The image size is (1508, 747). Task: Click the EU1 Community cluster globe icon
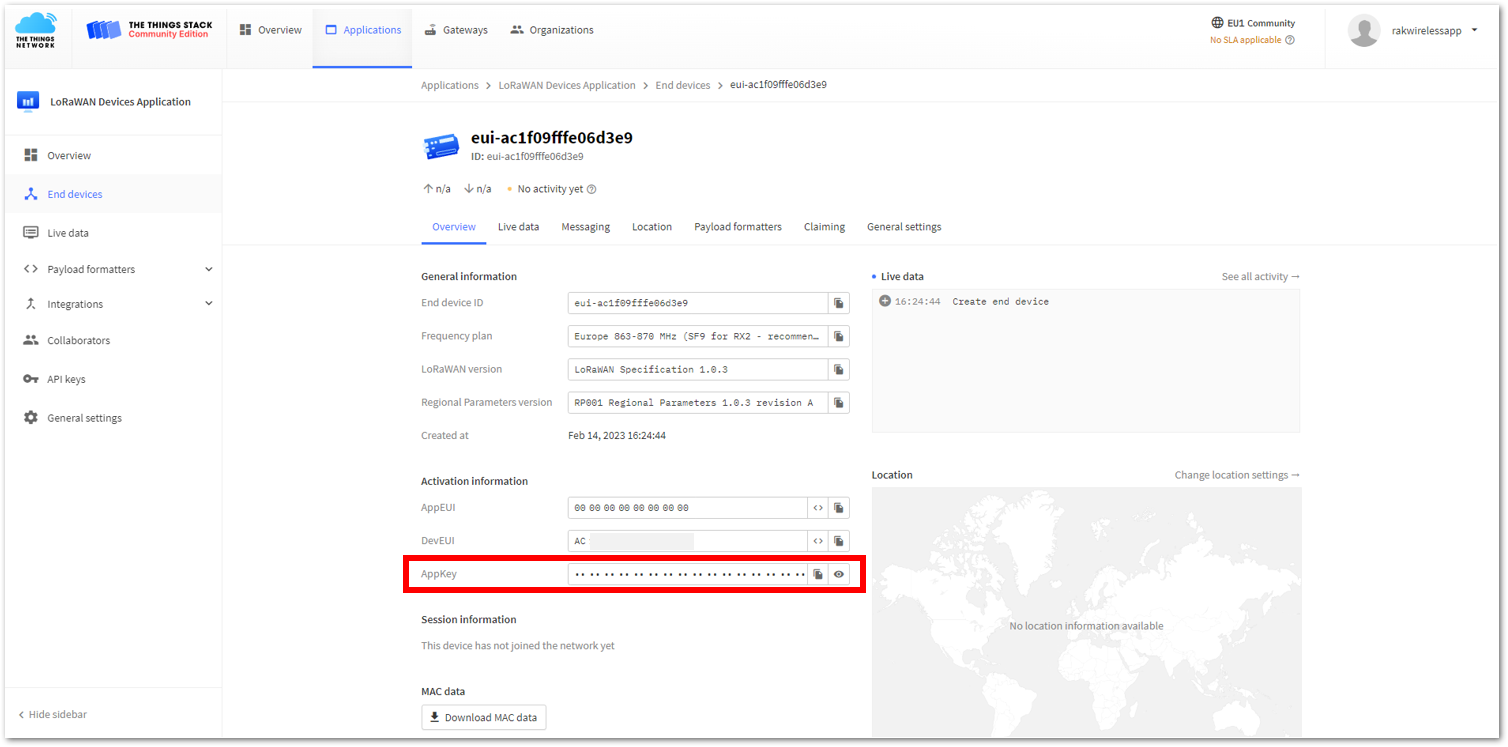coord(1217,23)
